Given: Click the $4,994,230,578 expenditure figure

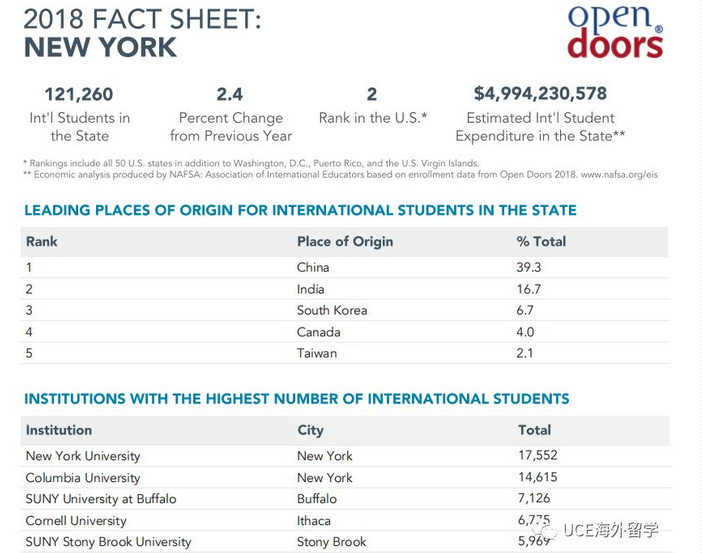Looking at the screenshot, I should 540,94.
